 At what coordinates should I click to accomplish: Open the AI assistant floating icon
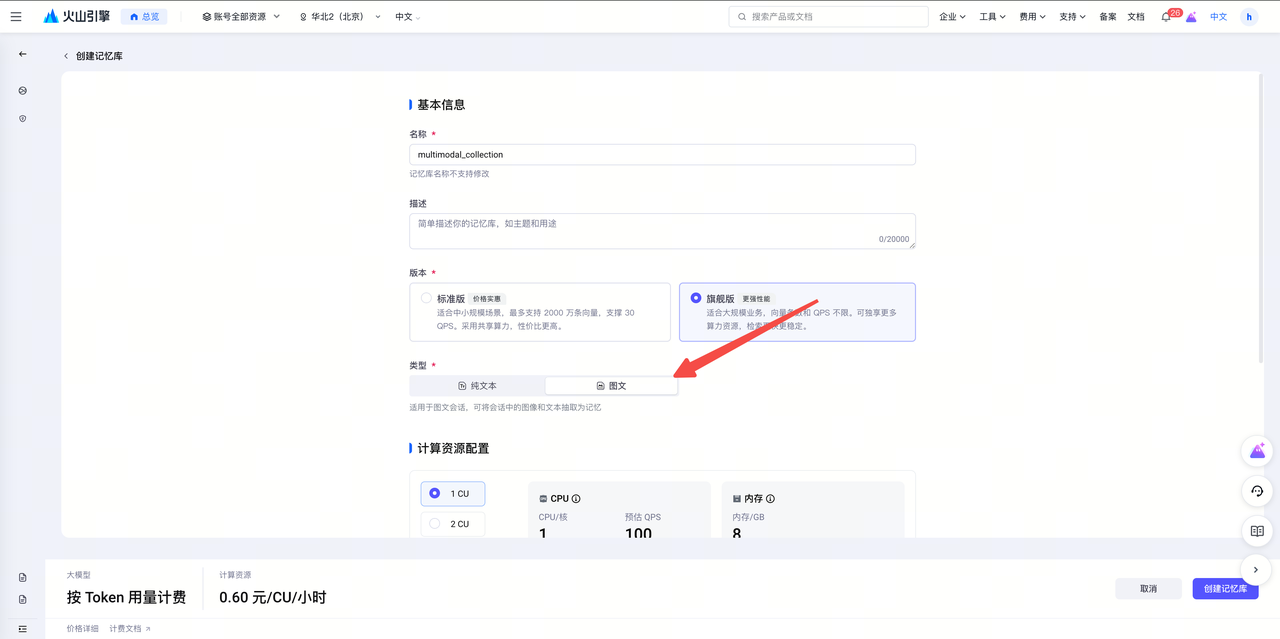click(1257, 451)
